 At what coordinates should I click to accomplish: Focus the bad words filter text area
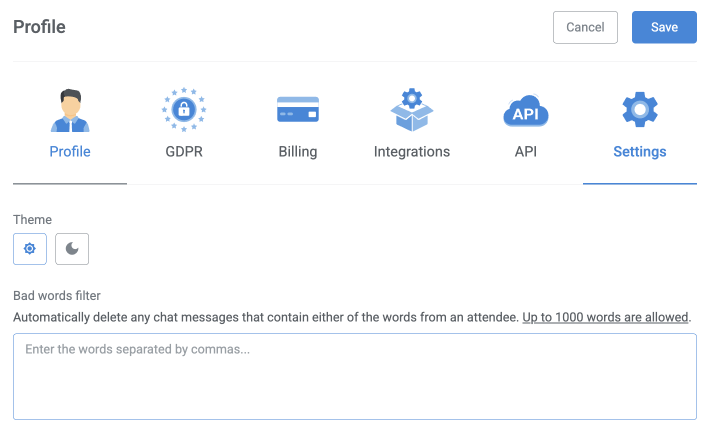[x=355, y=376]
